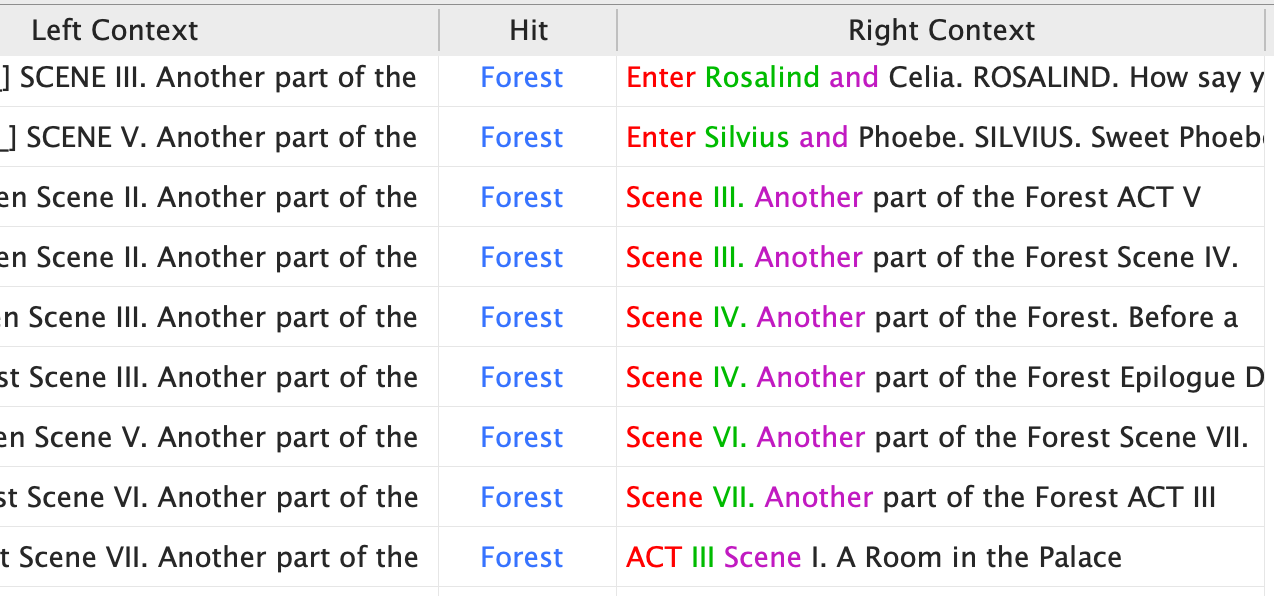Click the Left Context column header

pos(115,30)
